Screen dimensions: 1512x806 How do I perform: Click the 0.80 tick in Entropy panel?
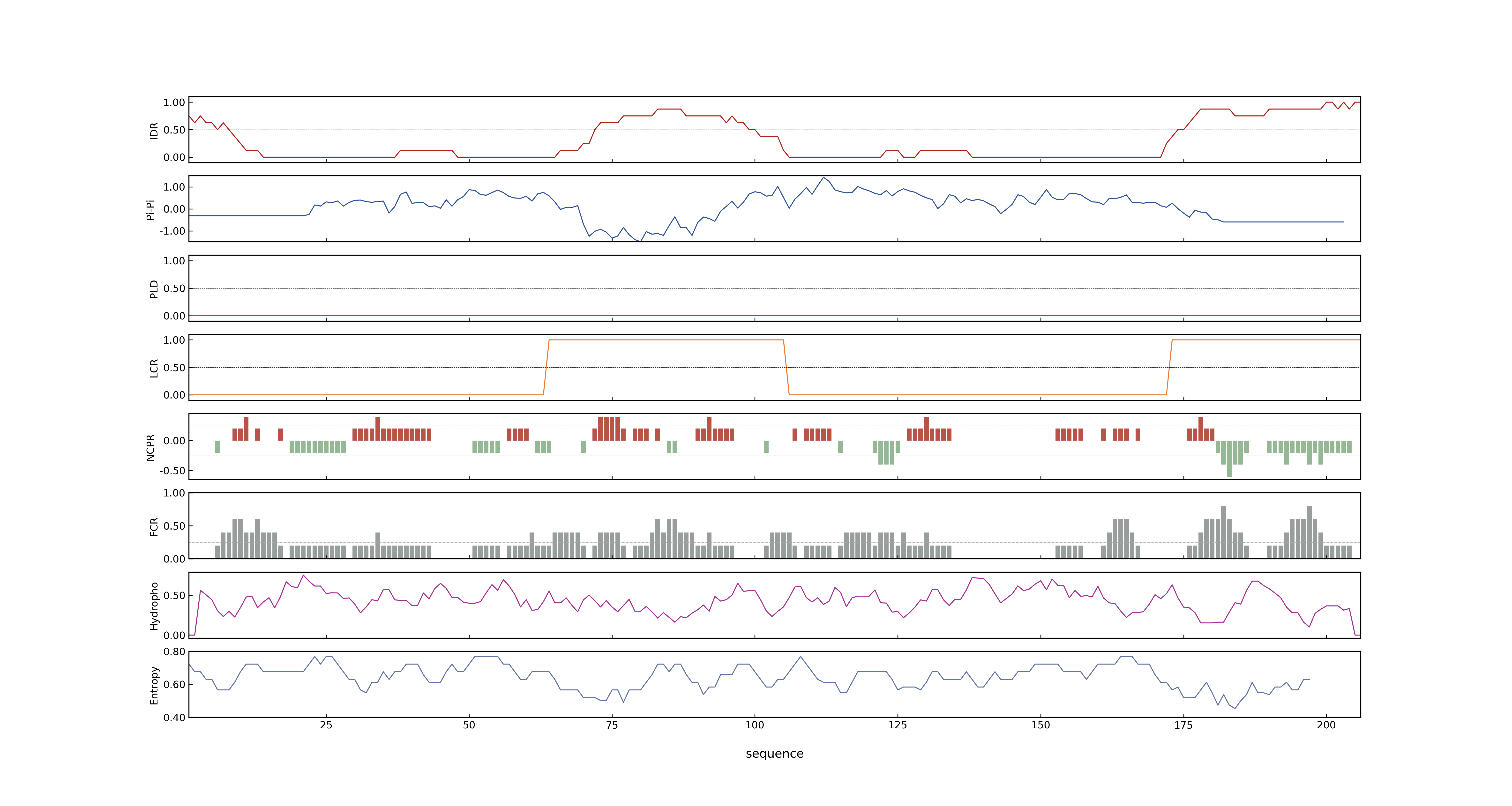(174, 651)
